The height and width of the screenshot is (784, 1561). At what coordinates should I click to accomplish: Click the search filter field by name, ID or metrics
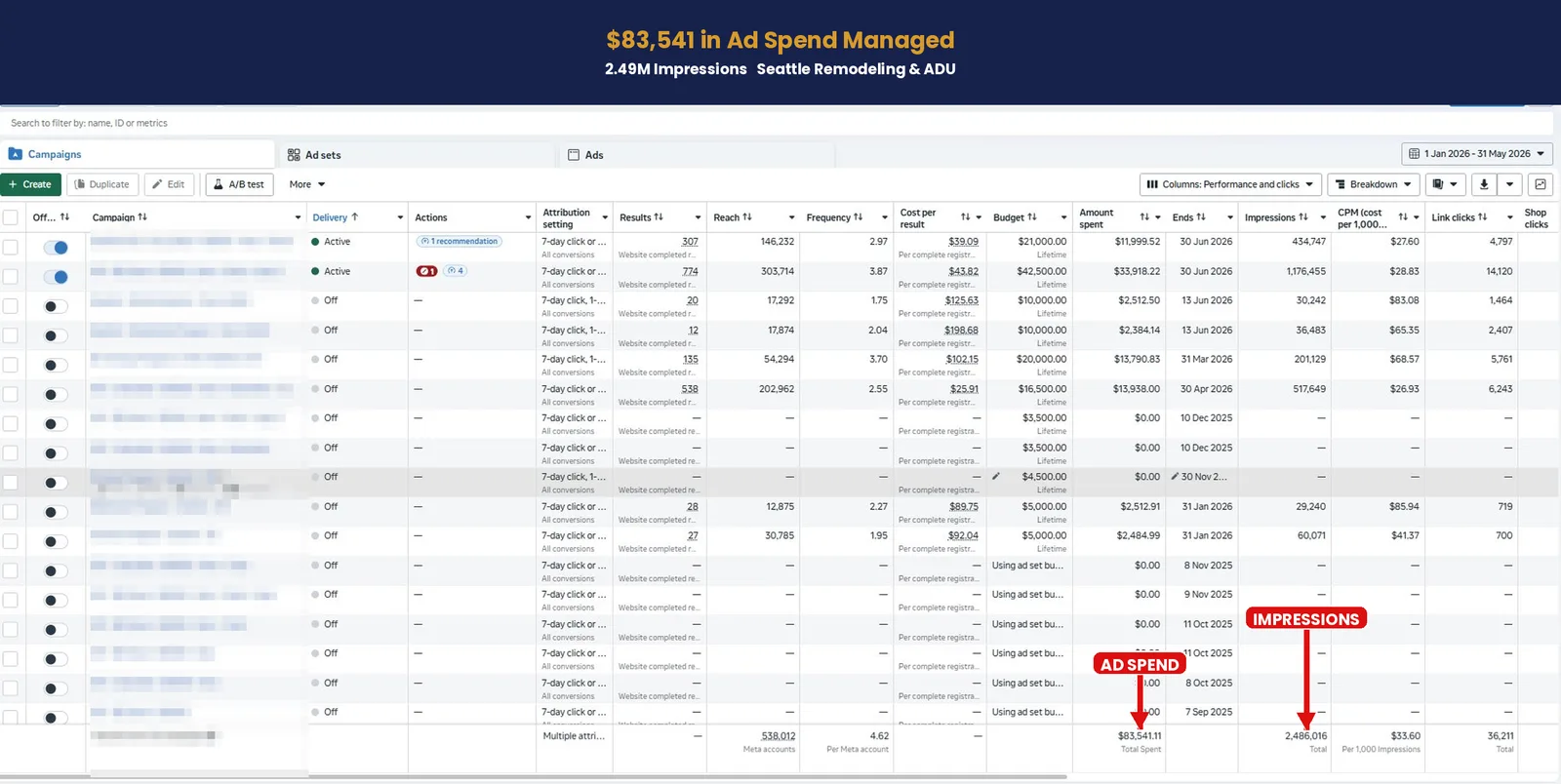(x=777, y=123)
